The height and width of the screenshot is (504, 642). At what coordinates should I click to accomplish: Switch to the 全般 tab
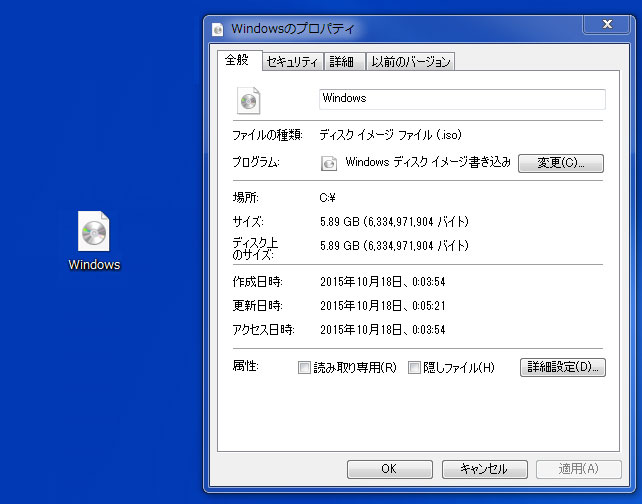tap(240, 61)
